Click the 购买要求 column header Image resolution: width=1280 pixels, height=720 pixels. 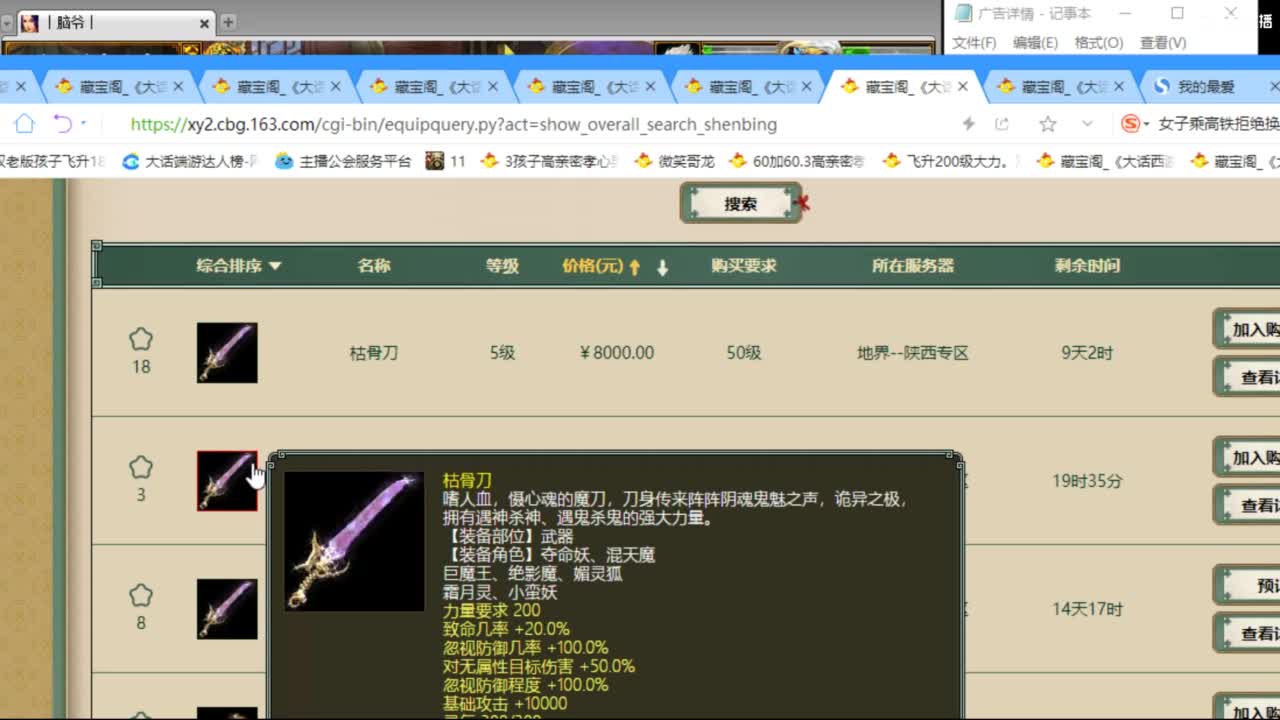click(x=743, y=266)
